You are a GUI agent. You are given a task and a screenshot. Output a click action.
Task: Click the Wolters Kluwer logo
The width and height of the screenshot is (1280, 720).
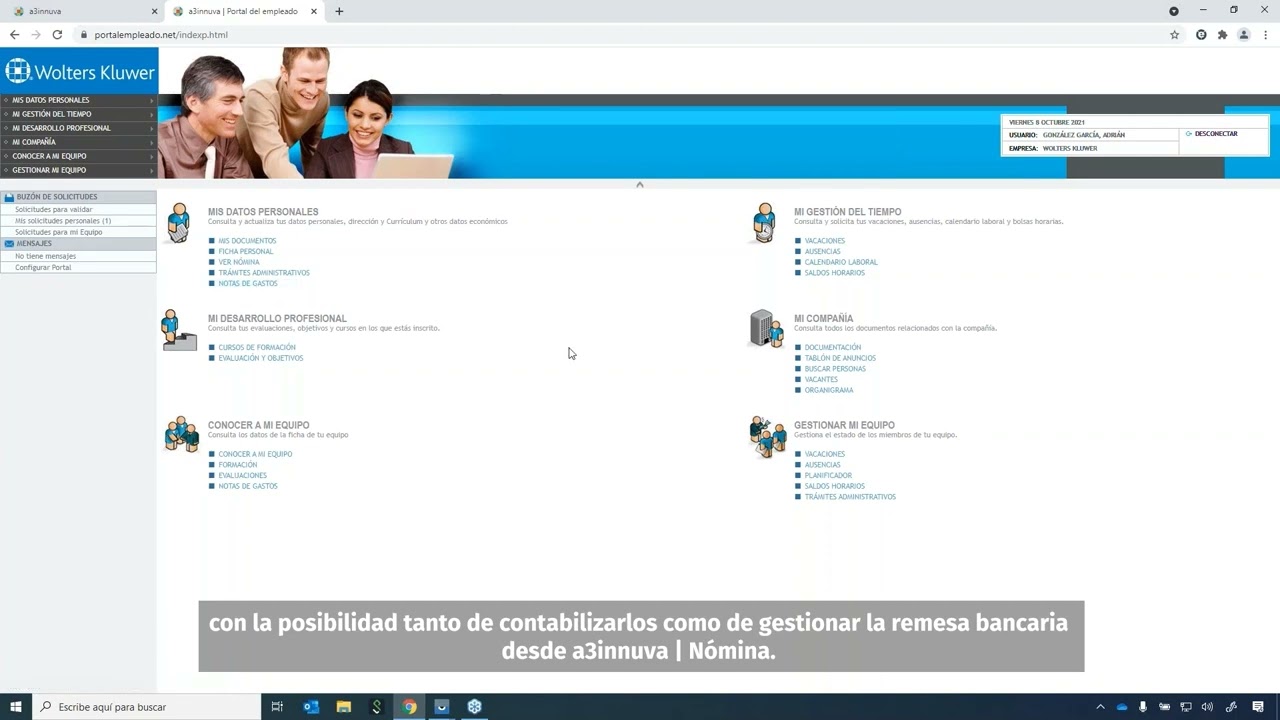click(x=79, y=72)
